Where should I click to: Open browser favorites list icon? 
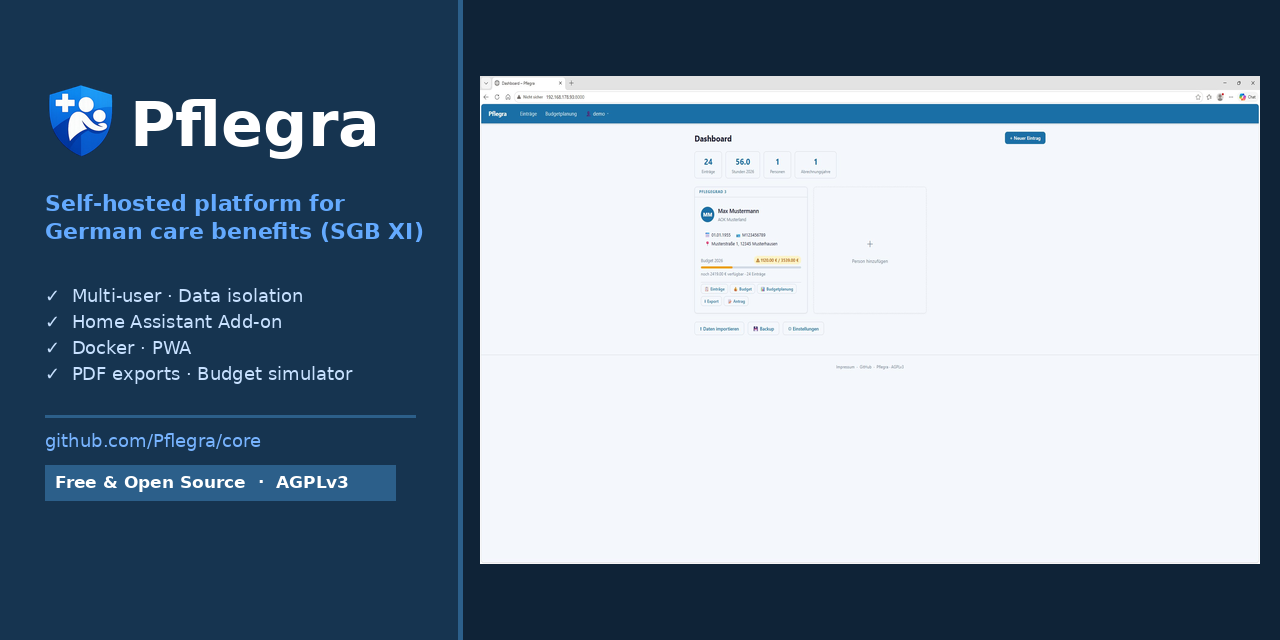point(1209,97)
